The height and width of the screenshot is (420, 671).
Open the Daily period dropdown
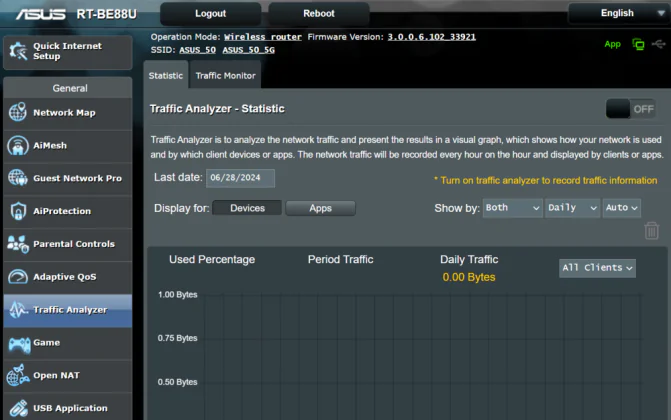572,208
